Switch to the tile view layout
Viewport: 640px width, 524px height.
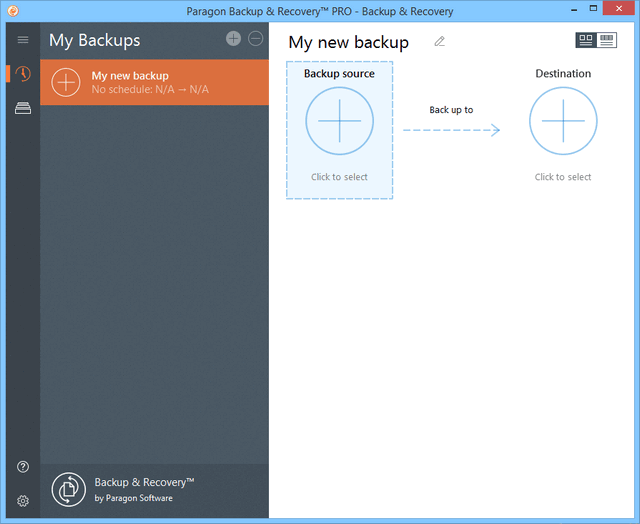click(586, 40)
